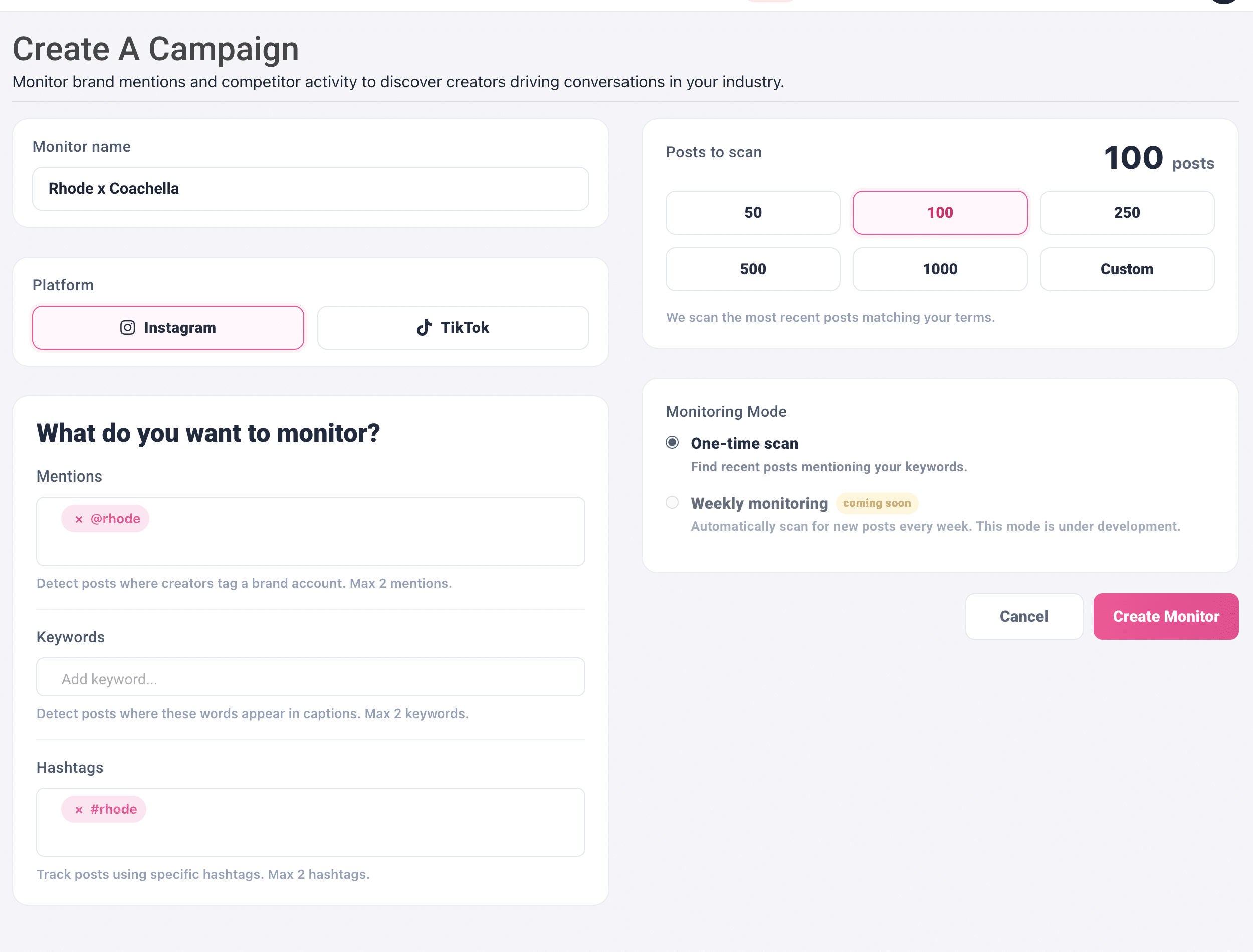Click the Cancel button
This screenshot has width=1253, height=952.
(x=1024, y=616)
